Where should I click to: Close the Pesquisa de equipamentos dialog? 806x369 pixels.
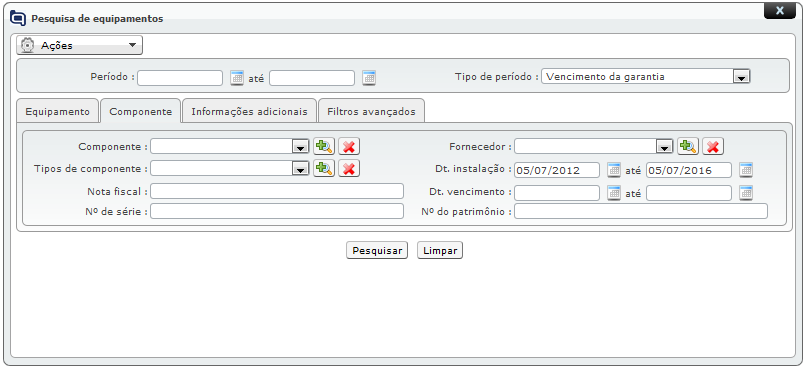pos(780,10)
